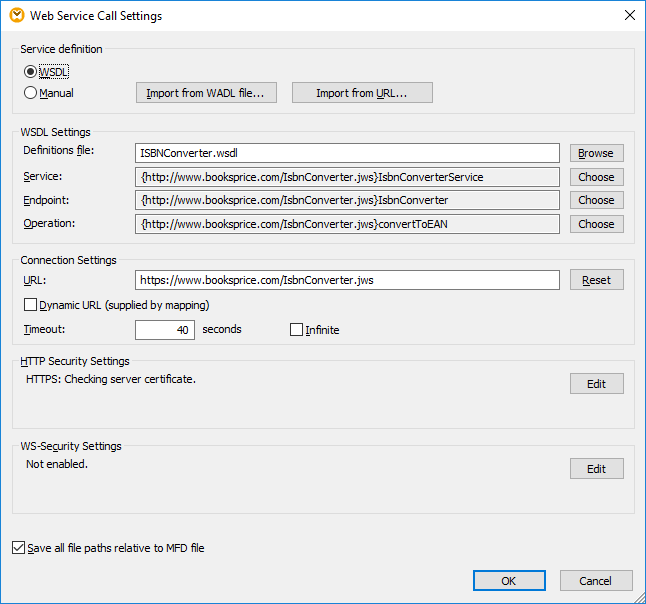Image resolution: width=646 pixels, height=604 pixels.
Task: Enable Dynamic URL supplied by mapping
Action: coord(31,305)
